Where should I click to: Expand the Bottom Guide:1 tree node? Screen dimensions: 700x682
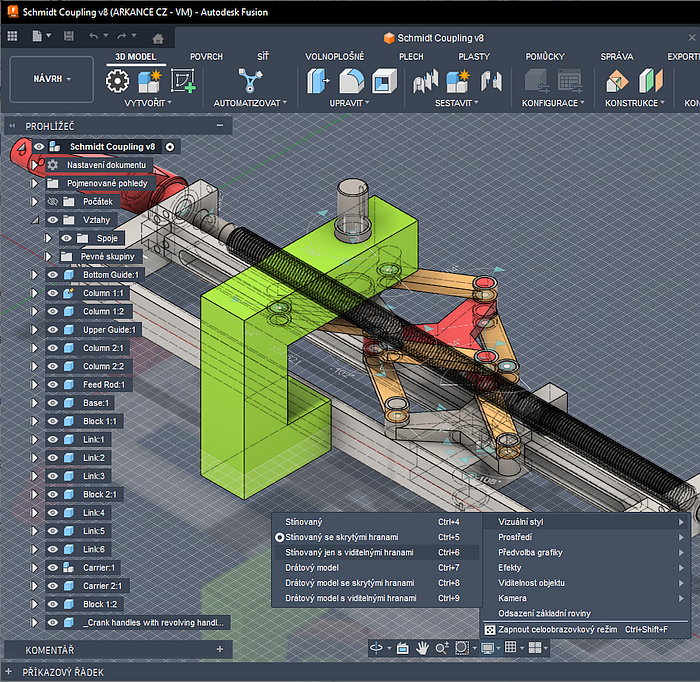pos(34,274)
